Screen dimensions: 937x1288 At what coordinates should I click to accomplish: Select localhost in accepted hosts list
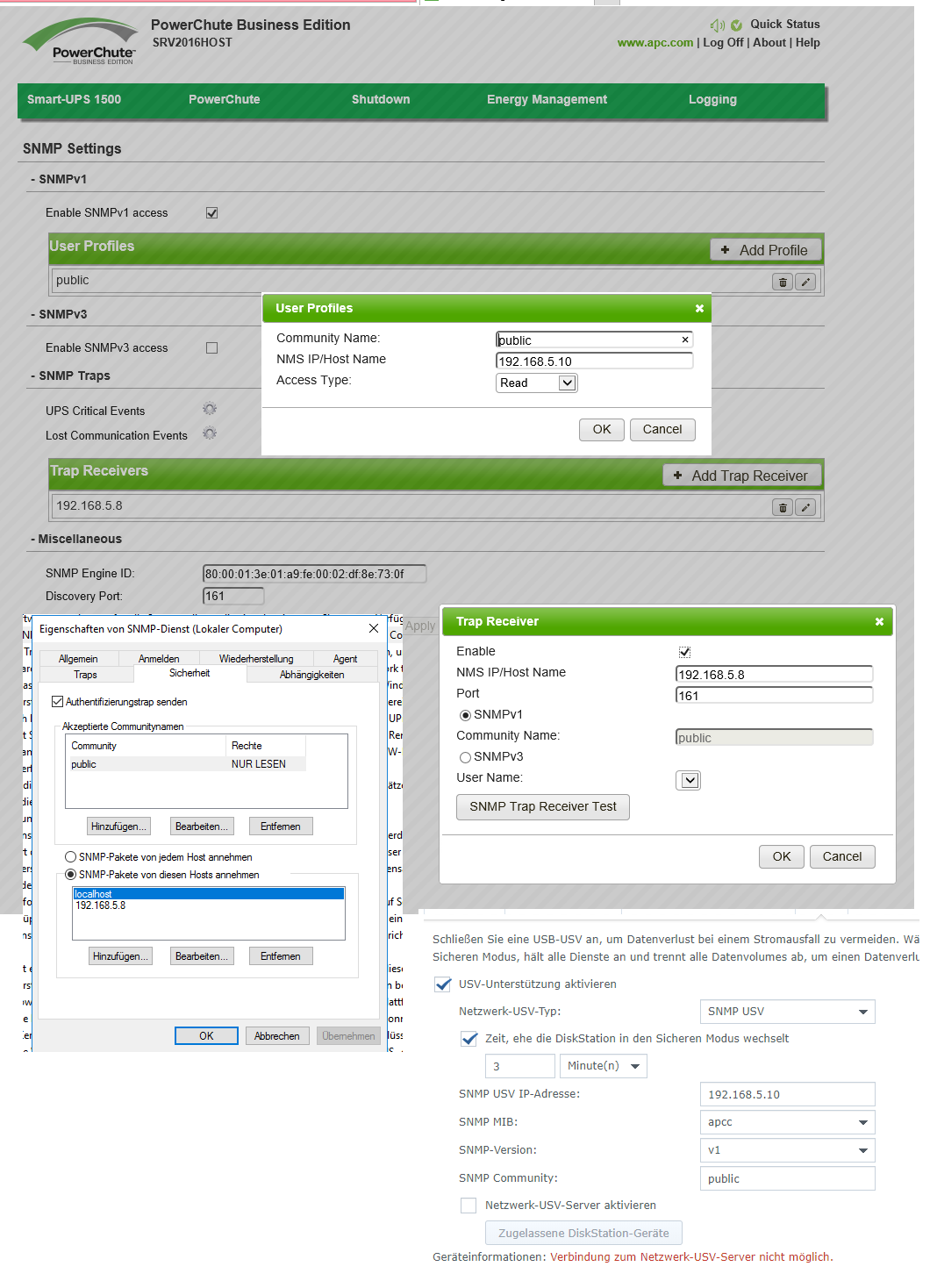point(208,894)
